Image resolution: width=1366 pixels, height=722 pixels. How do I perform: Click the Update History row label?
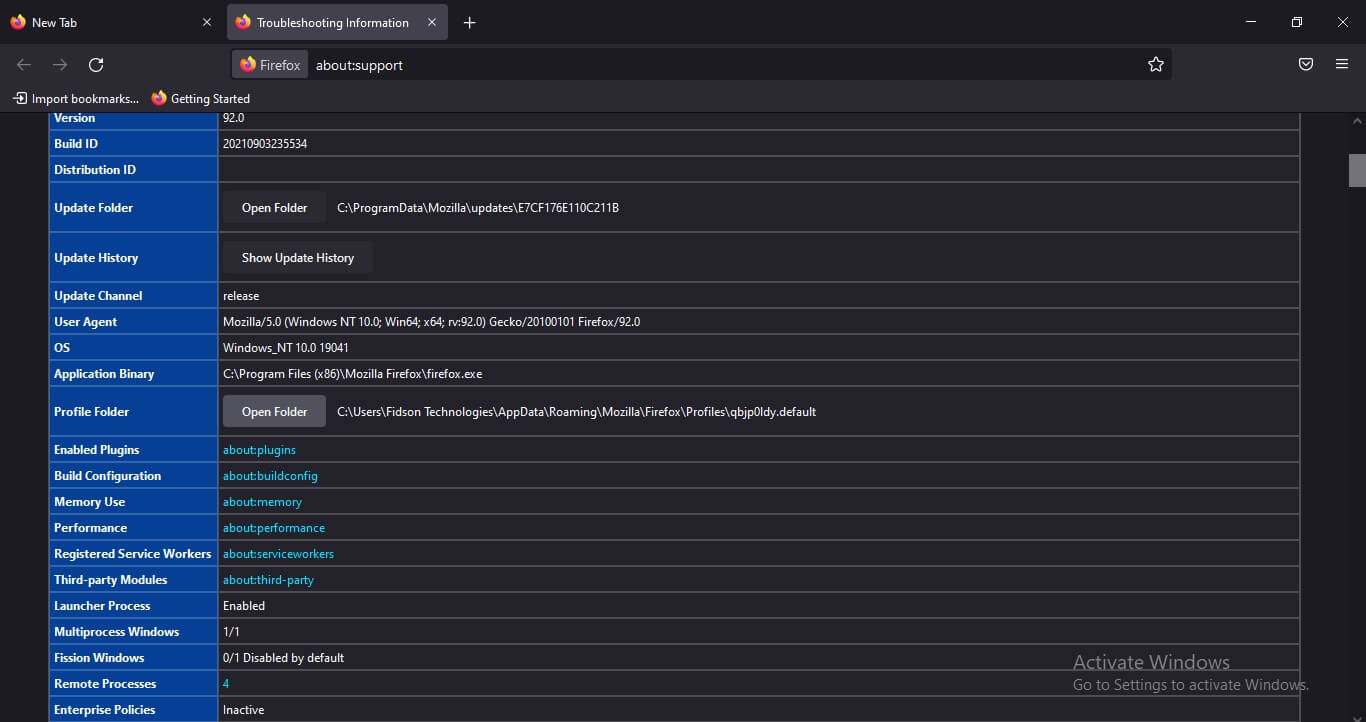(96, 258)
